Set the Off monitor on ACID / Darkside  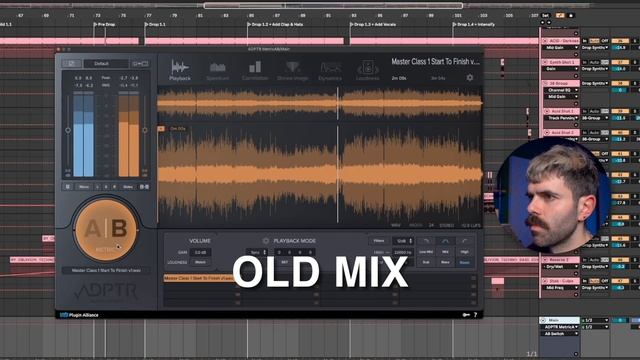point(605,41)
